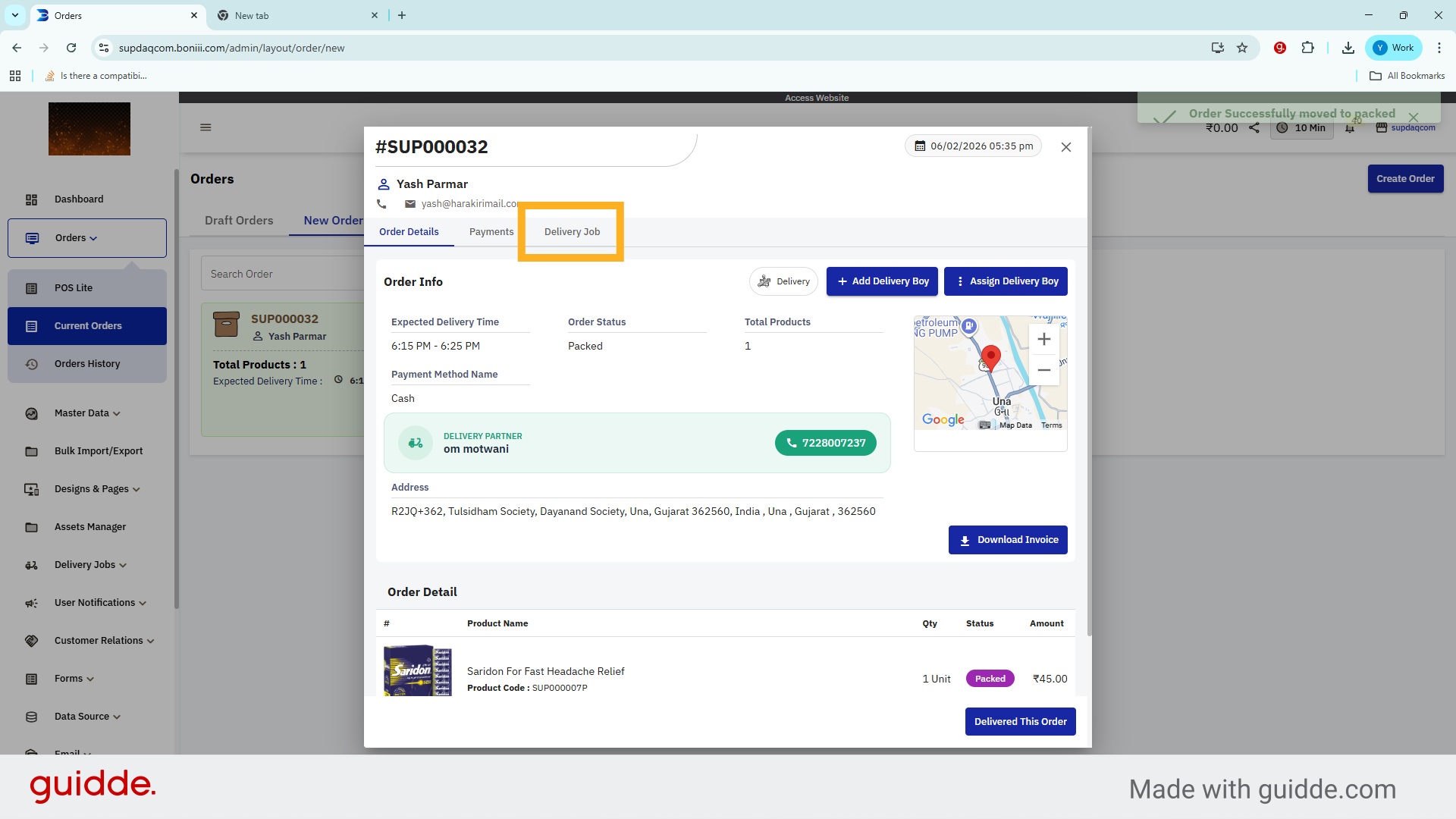
Task: Open browser downloads icon
Action: point(1348,48)
